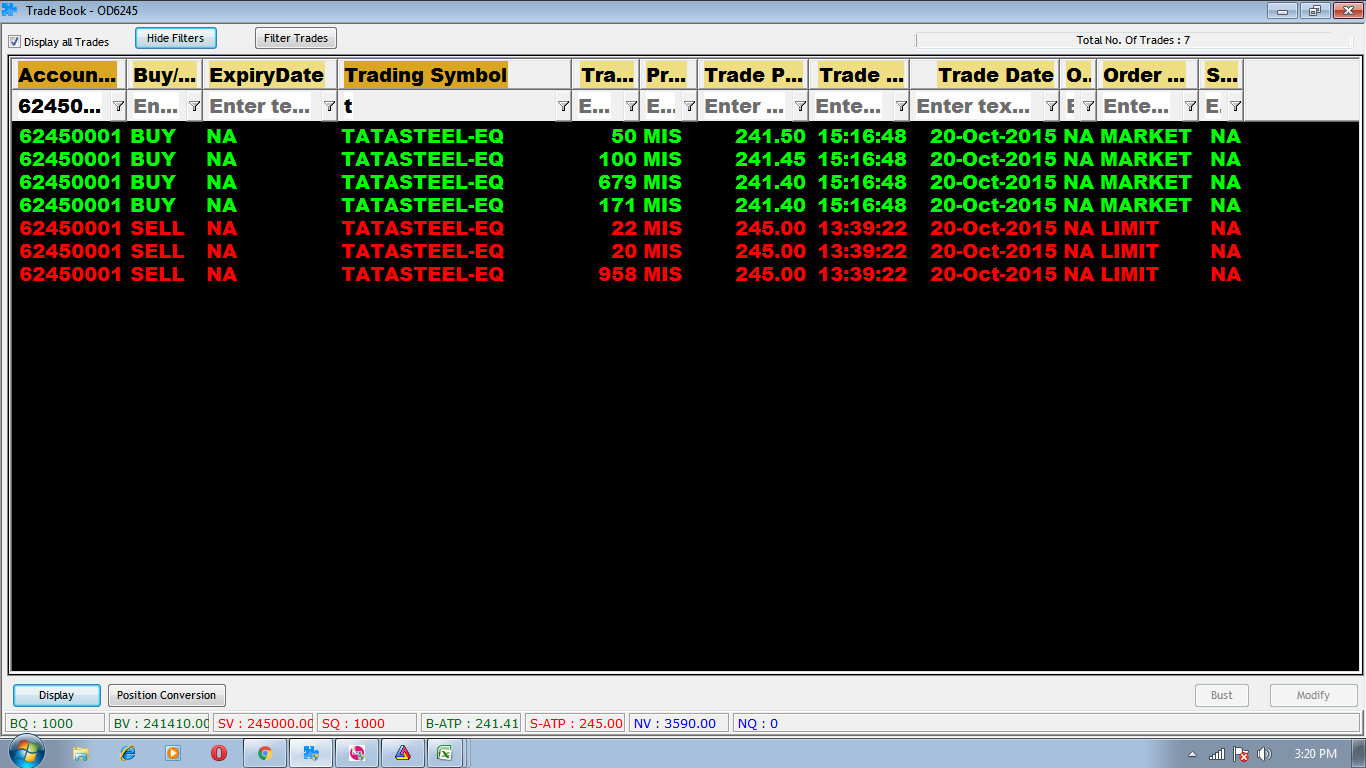Open the Trade Date column filter dropdown

[1051, 106]
